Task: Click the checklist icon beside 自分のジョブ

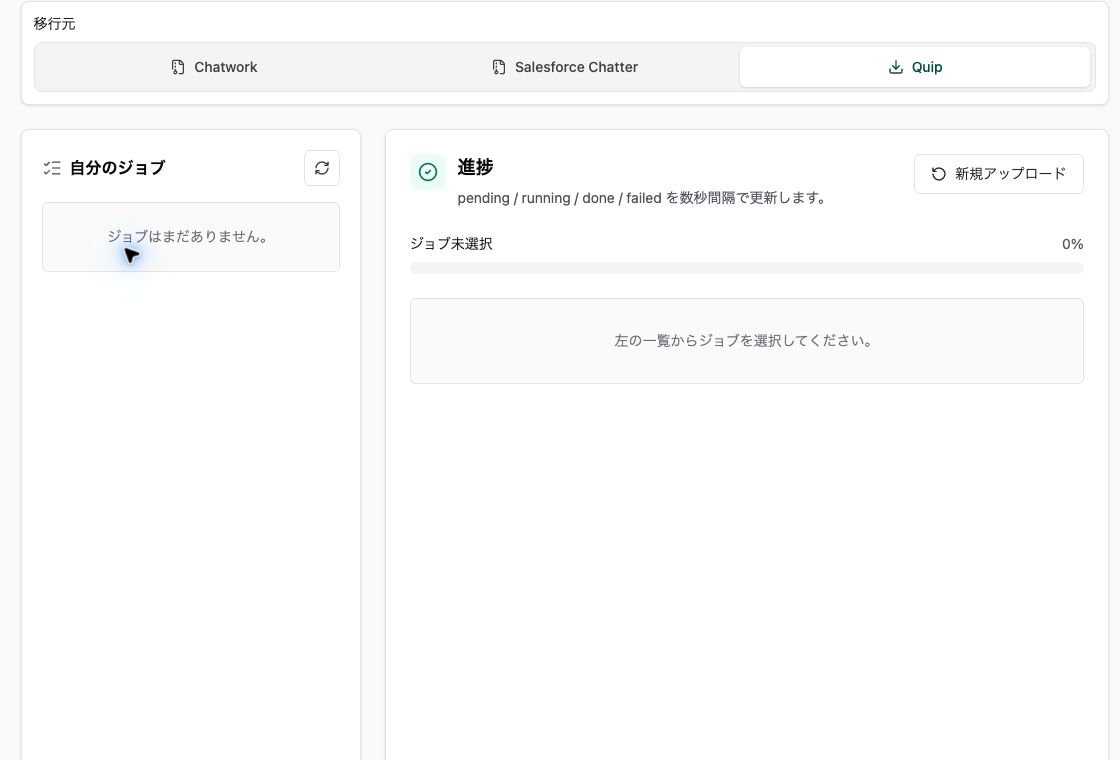Action: point(51,168)
